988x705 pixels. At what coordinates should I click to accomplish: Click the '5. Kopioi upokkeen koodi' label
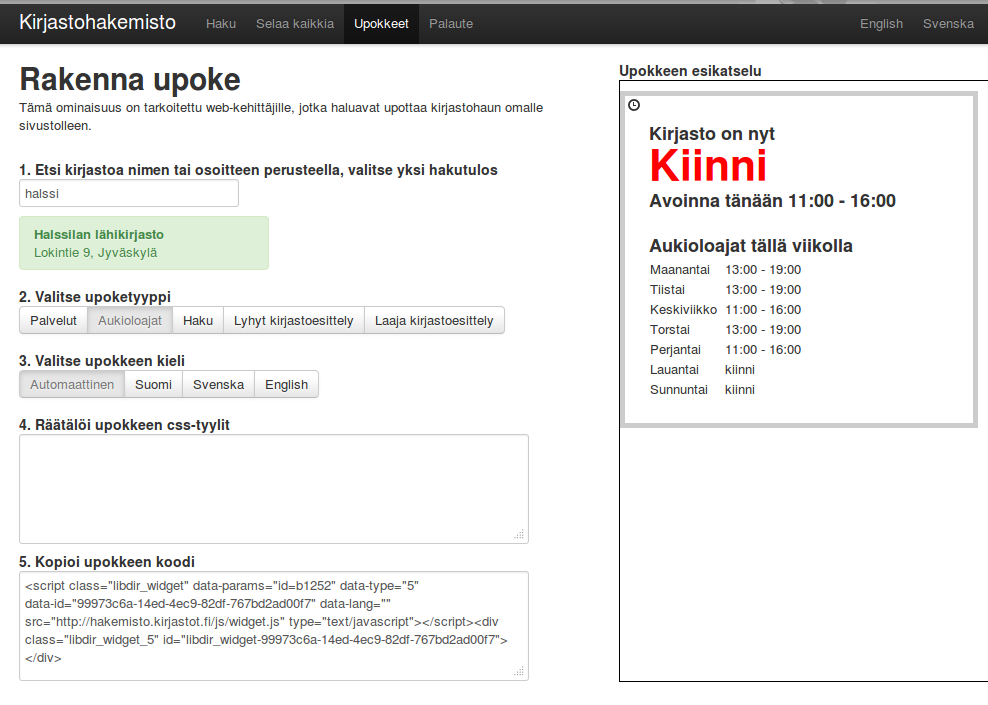click(107, 562)
